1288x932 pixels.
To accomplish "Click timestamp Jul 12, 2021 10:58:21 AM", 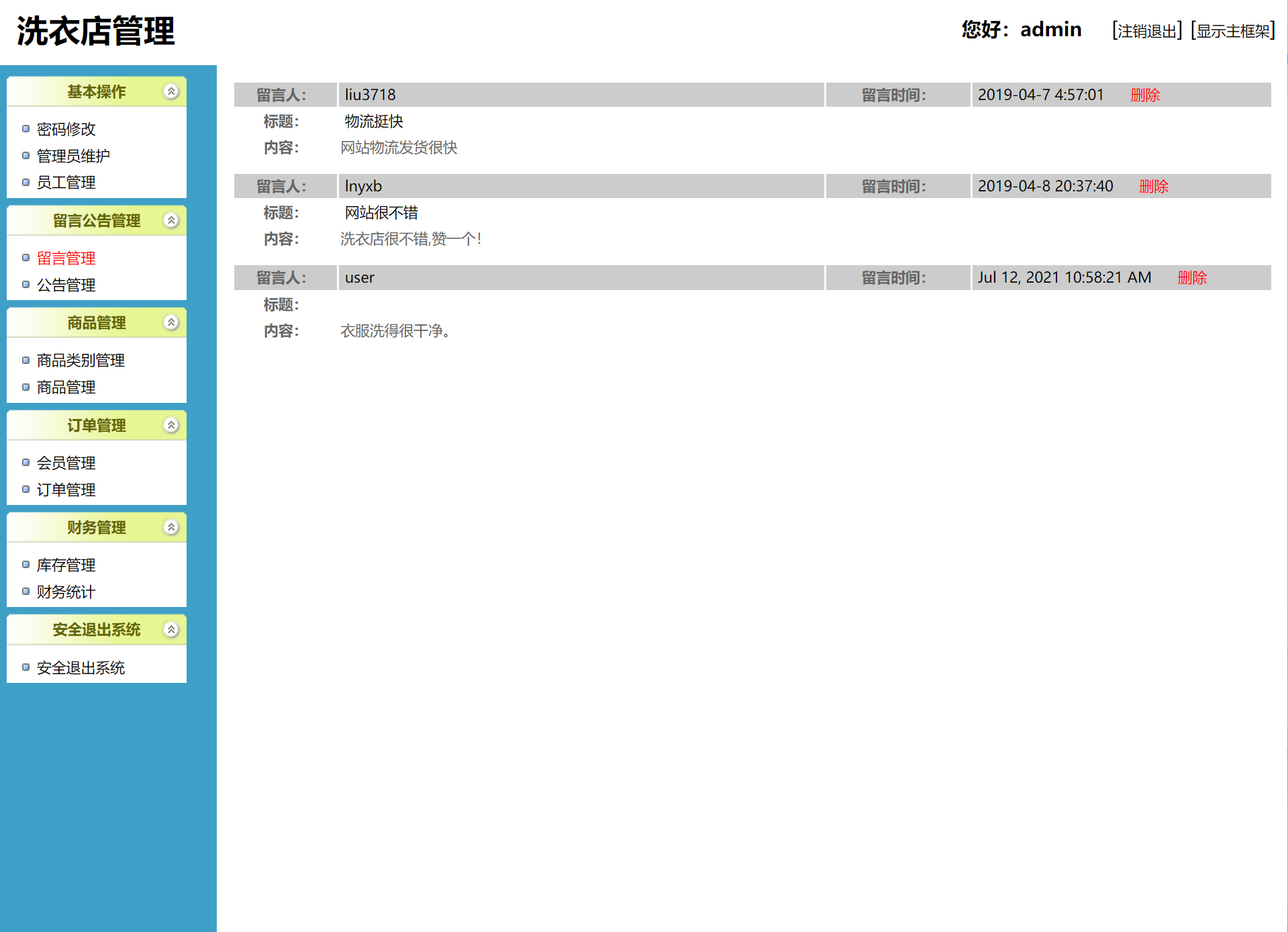I will (1064, 277).
